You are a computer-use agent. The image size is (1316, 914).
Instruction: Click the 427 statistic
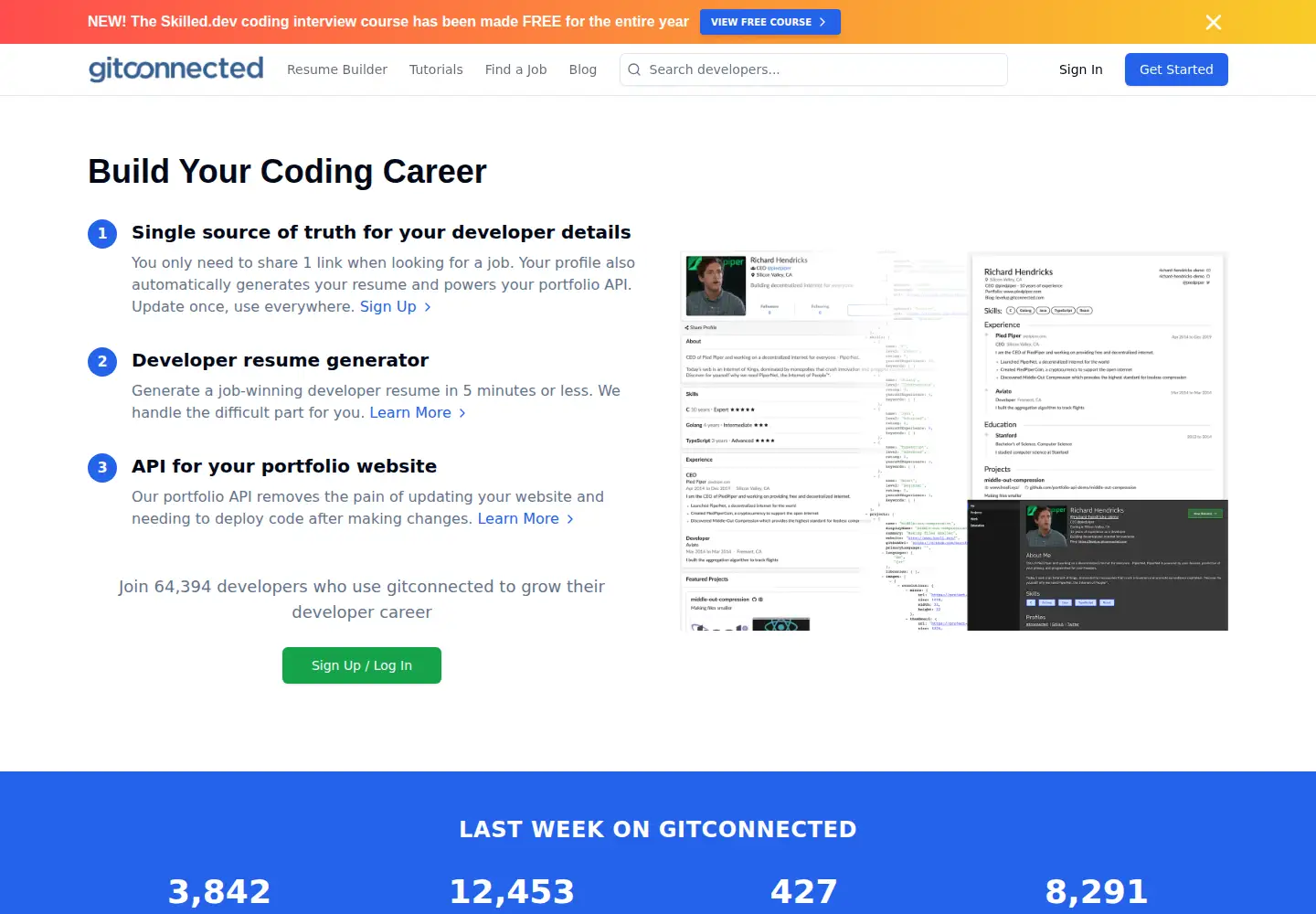(804, 891)
